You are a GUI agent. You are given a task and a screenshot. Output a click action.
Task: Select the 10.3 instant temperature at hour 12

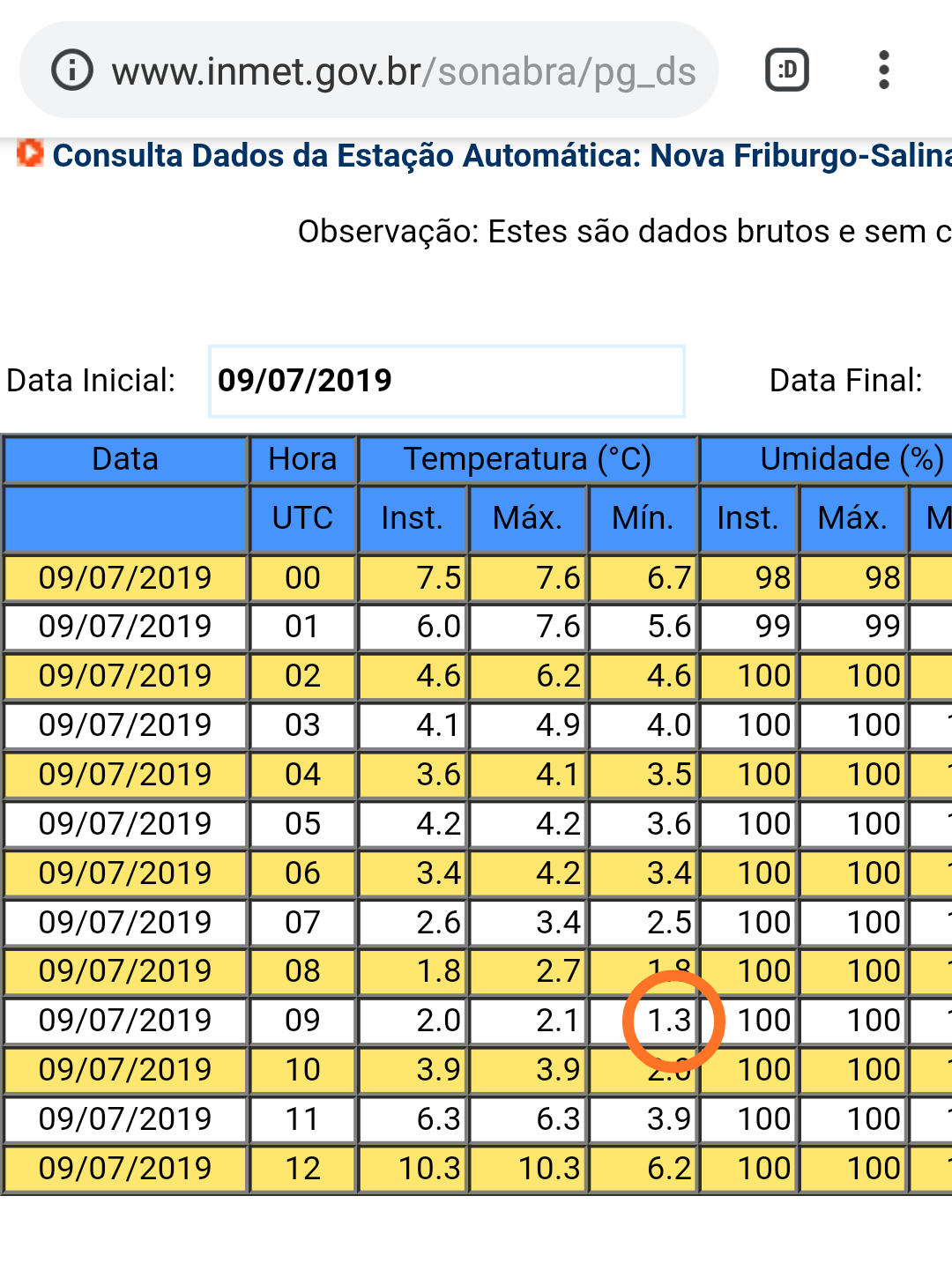coord(413,1169)
